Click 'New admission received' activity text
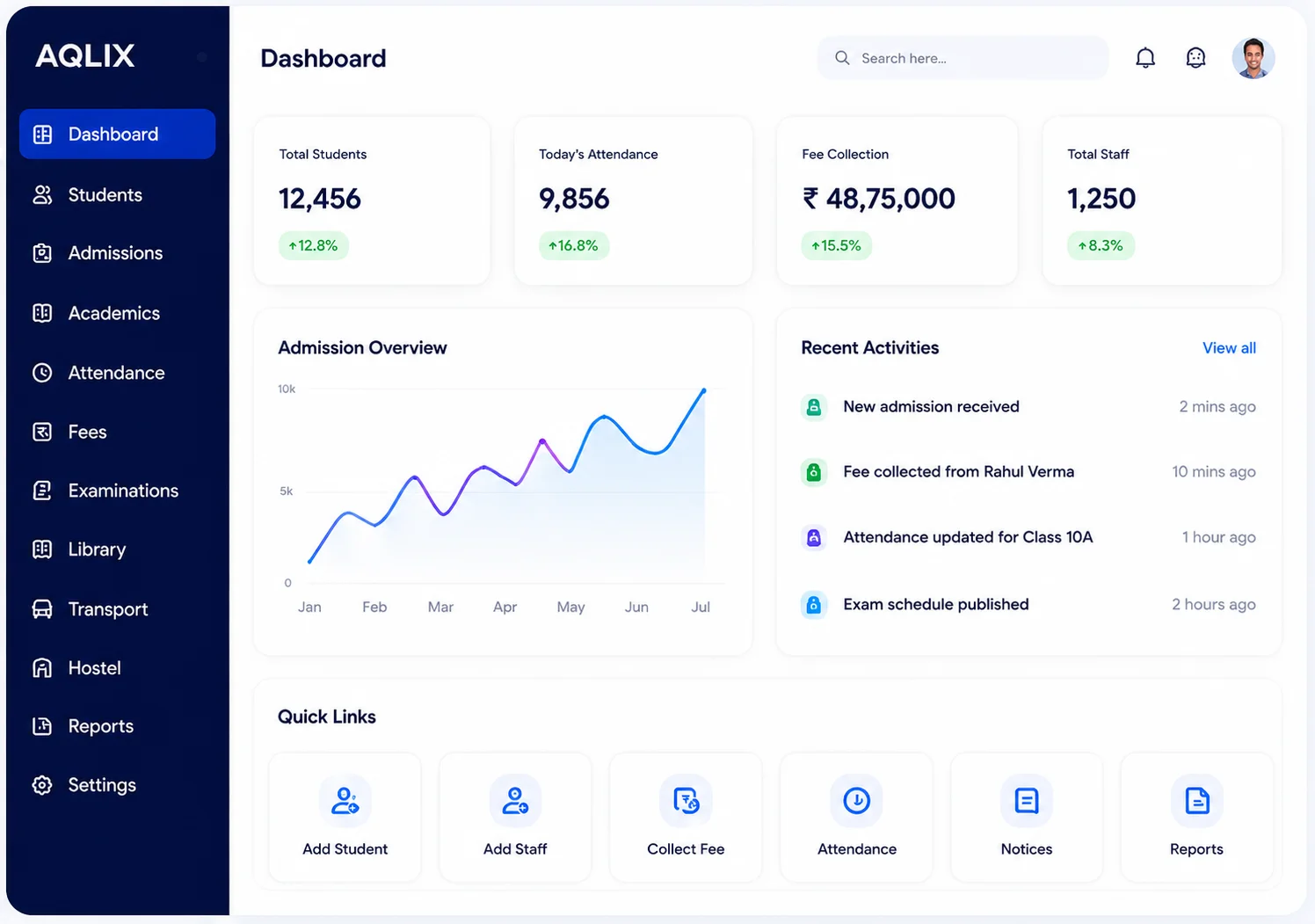Screen dimensions: 1315x924 pyautogui.click(x=931, y=407)
